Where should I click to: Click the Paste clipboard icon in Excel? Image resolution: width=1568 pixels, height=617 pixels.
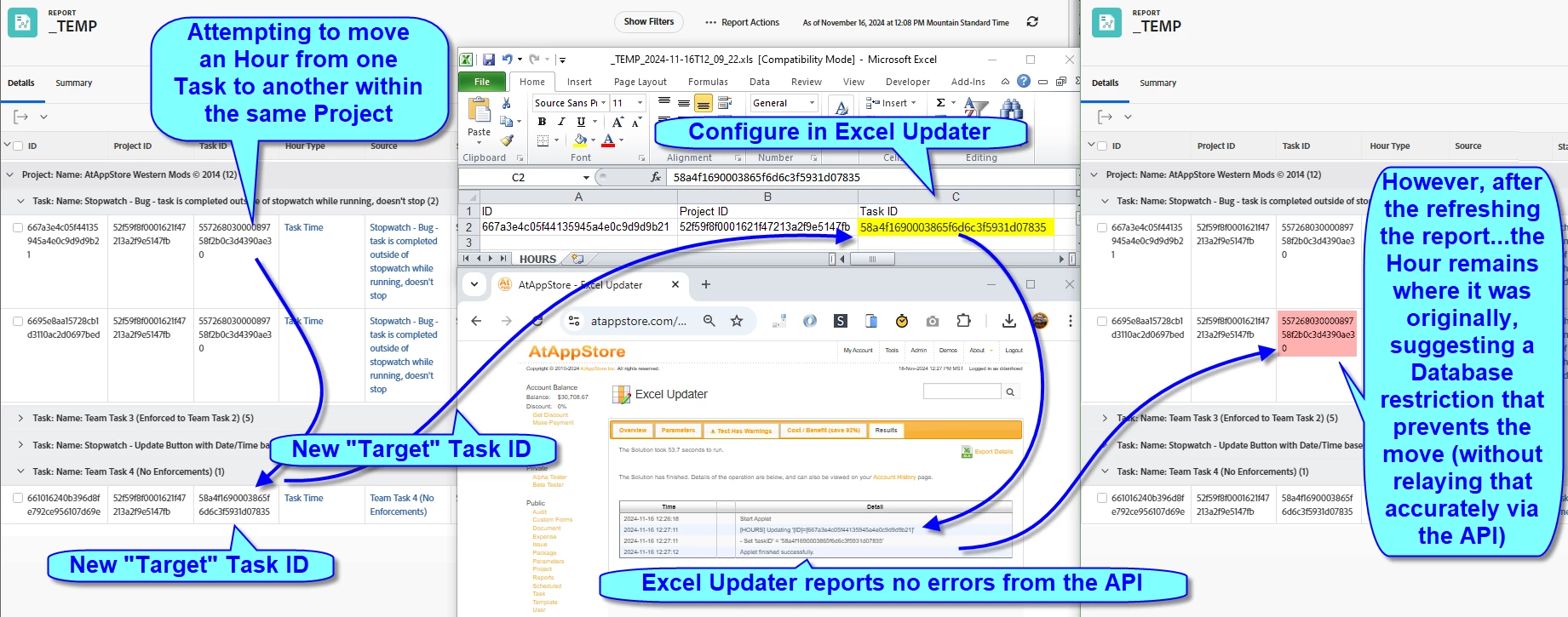pos(480,110)
